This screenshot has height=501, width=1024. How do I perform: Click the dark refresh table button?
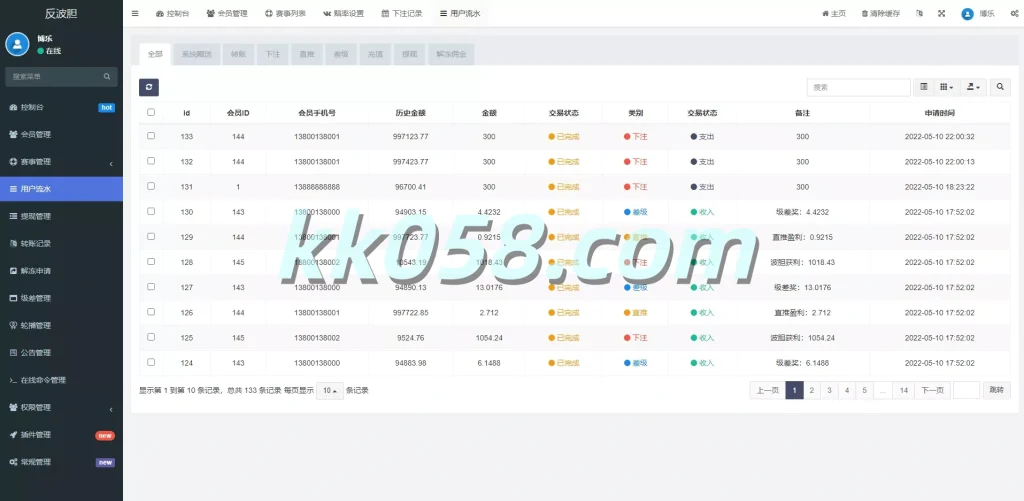[148, 88]
